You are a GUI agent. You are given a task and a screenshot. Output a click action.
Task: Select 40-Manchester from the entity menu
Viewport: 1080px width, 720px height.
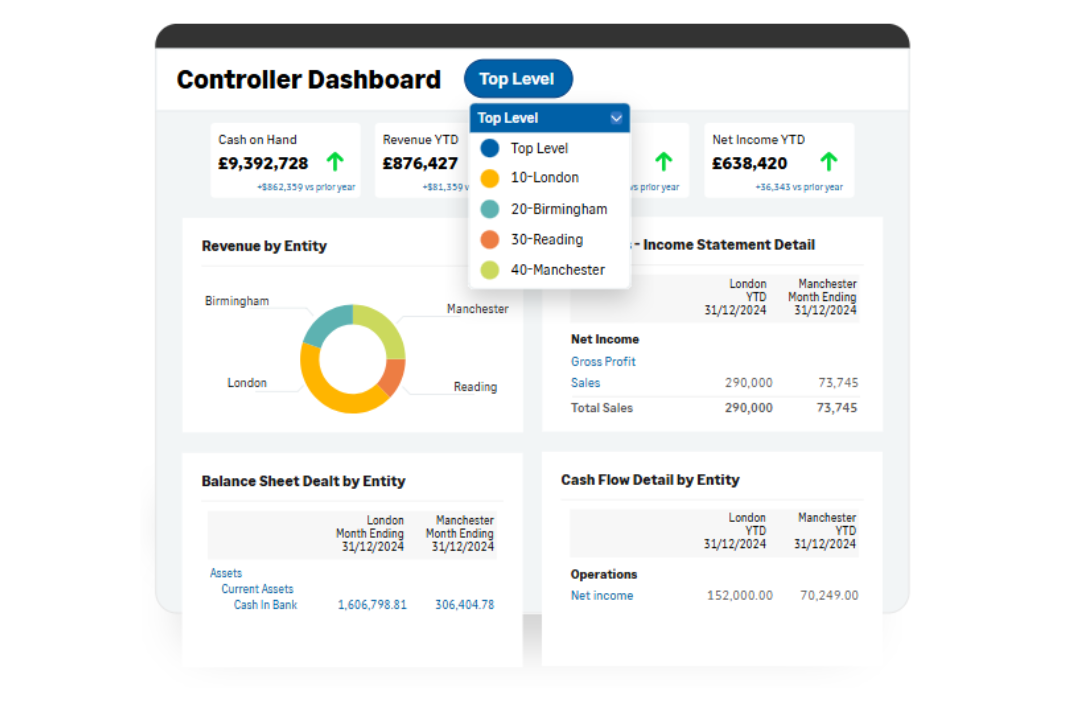[558, 270]
